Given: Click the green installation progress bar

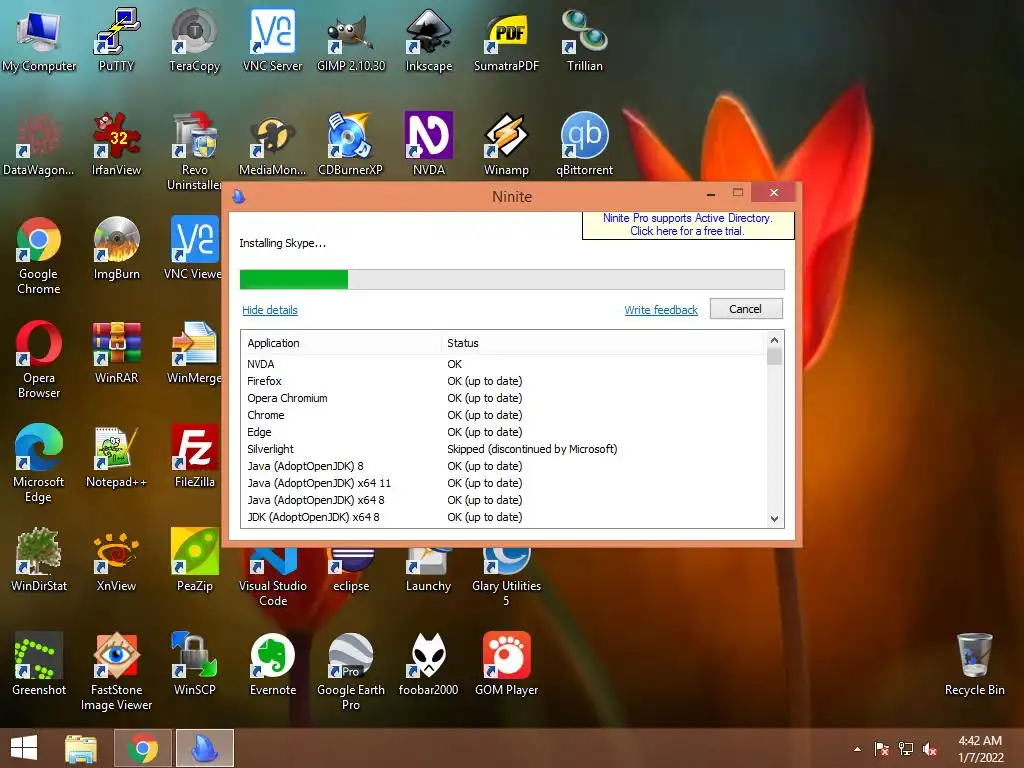Looking at the screenshot, I should (512, 280).
